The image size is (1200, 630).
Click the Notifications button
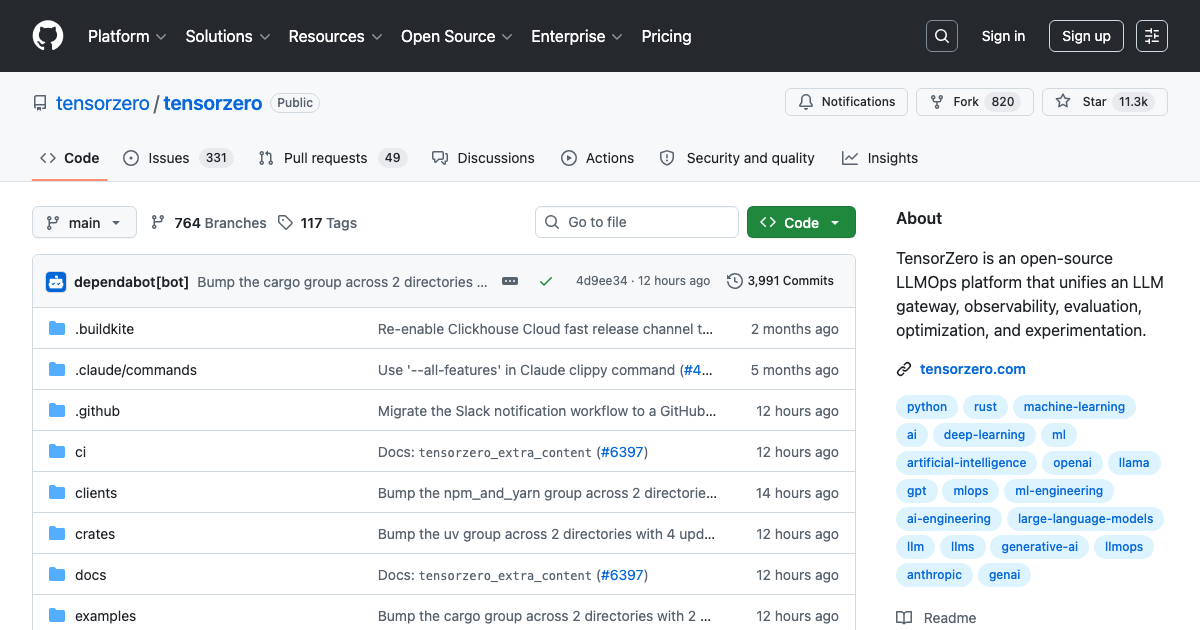tap(846, 102)
